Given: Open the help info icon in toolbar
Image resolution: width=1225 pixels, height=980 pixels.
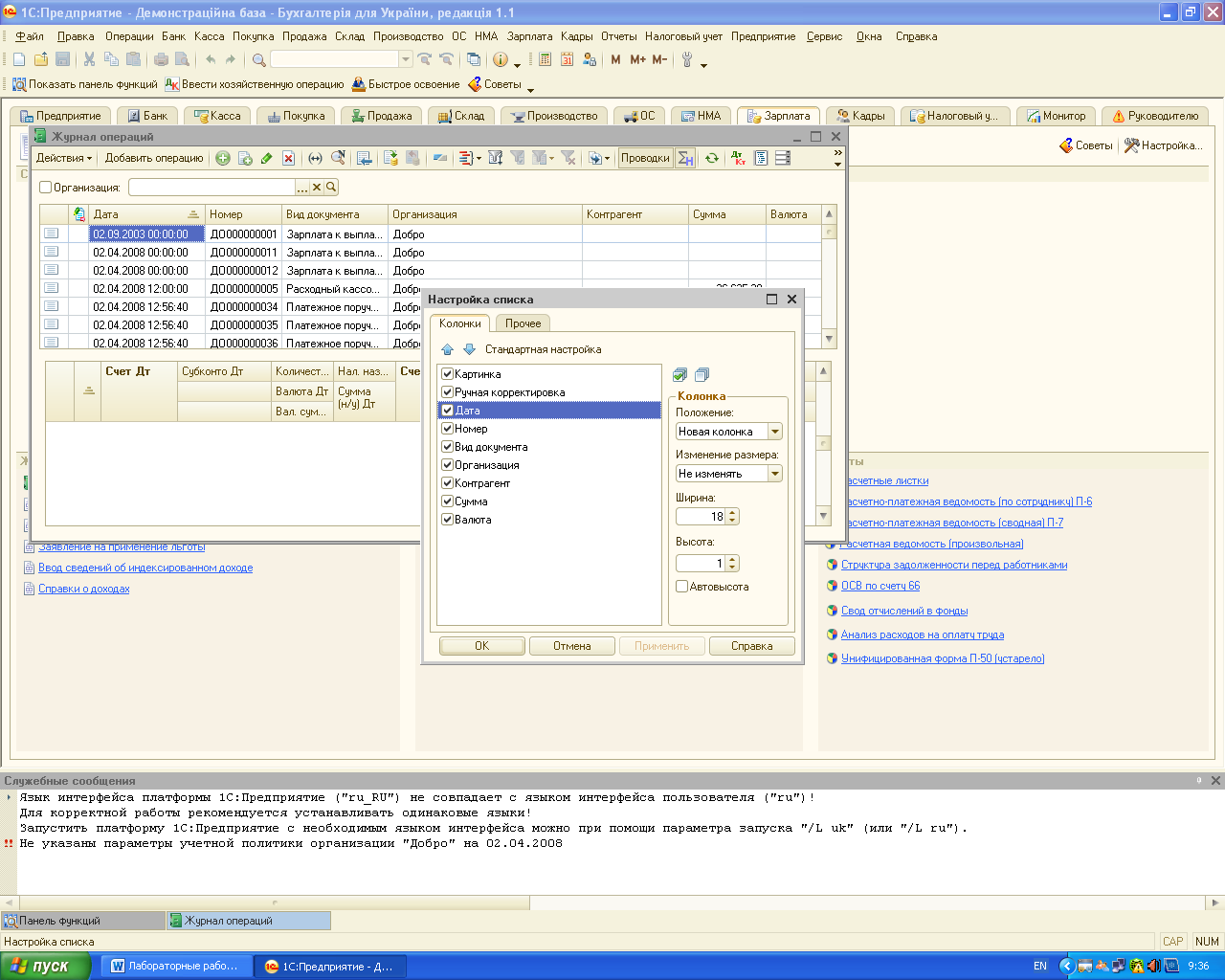Looking at the screenshot, I should [501, 59].
